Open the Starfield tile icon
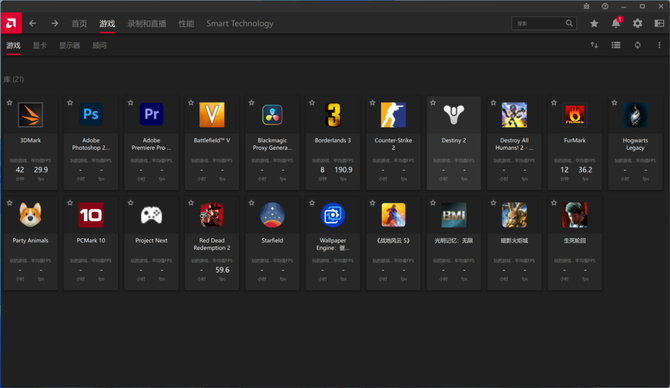 (272, 215)
